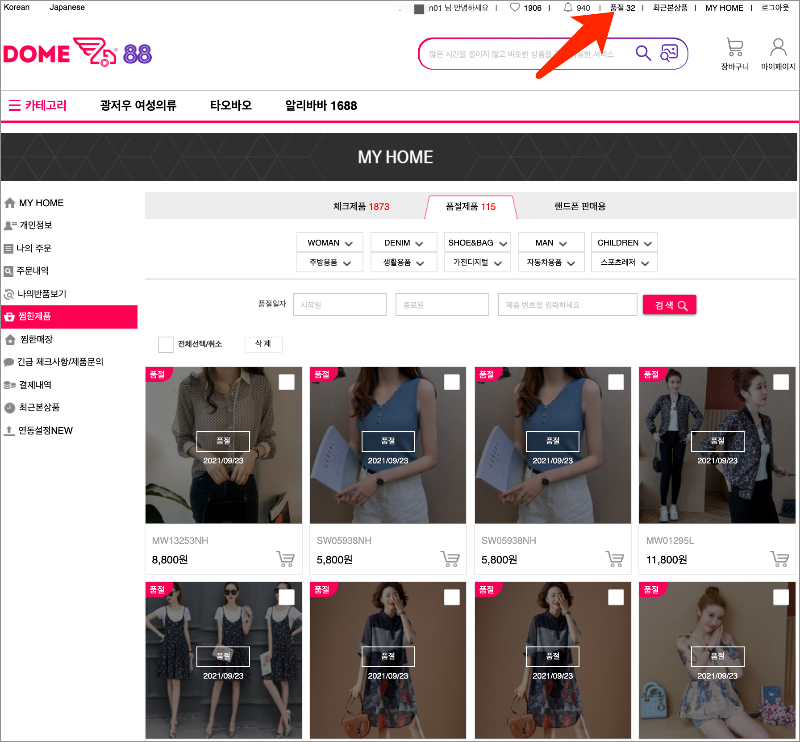Screen dimensions: 800x742
Task: Click the heart wishlist icon with 1906
Action: pos(516,8)
